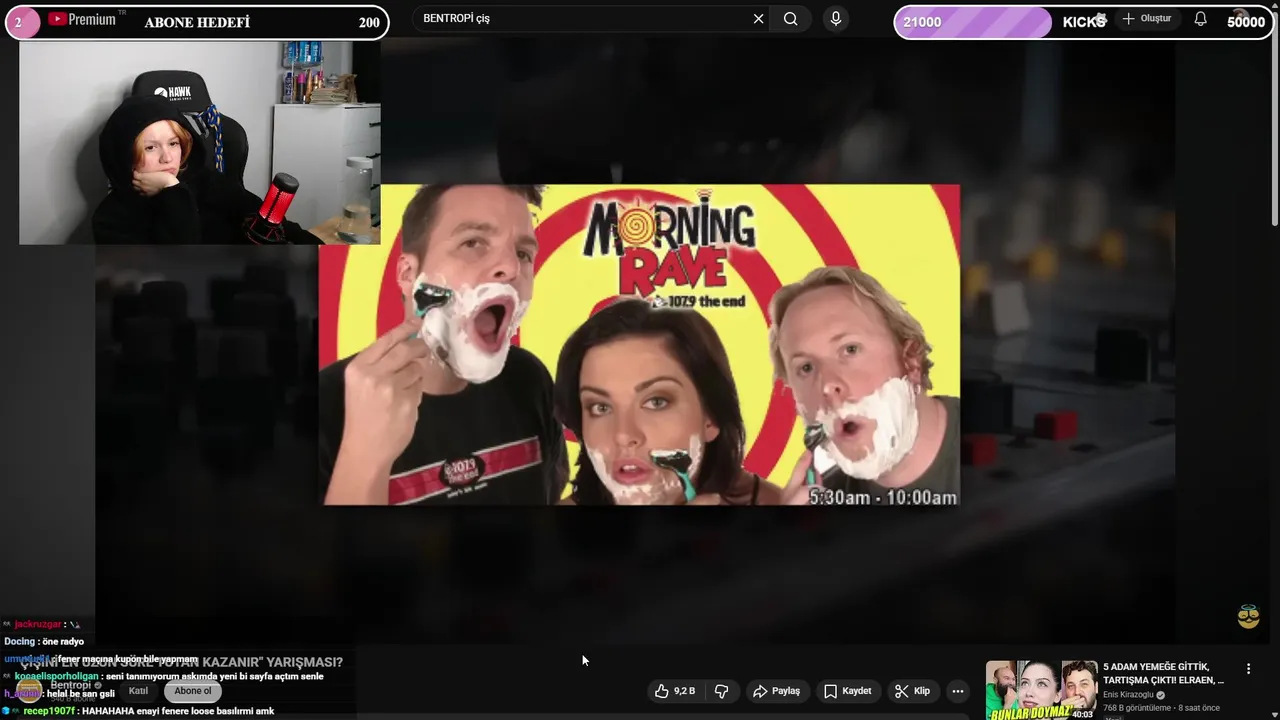Viewport: 1280px width, 720px height.
Task: Start voice search with the microphone icon
Action: [836, 19]
